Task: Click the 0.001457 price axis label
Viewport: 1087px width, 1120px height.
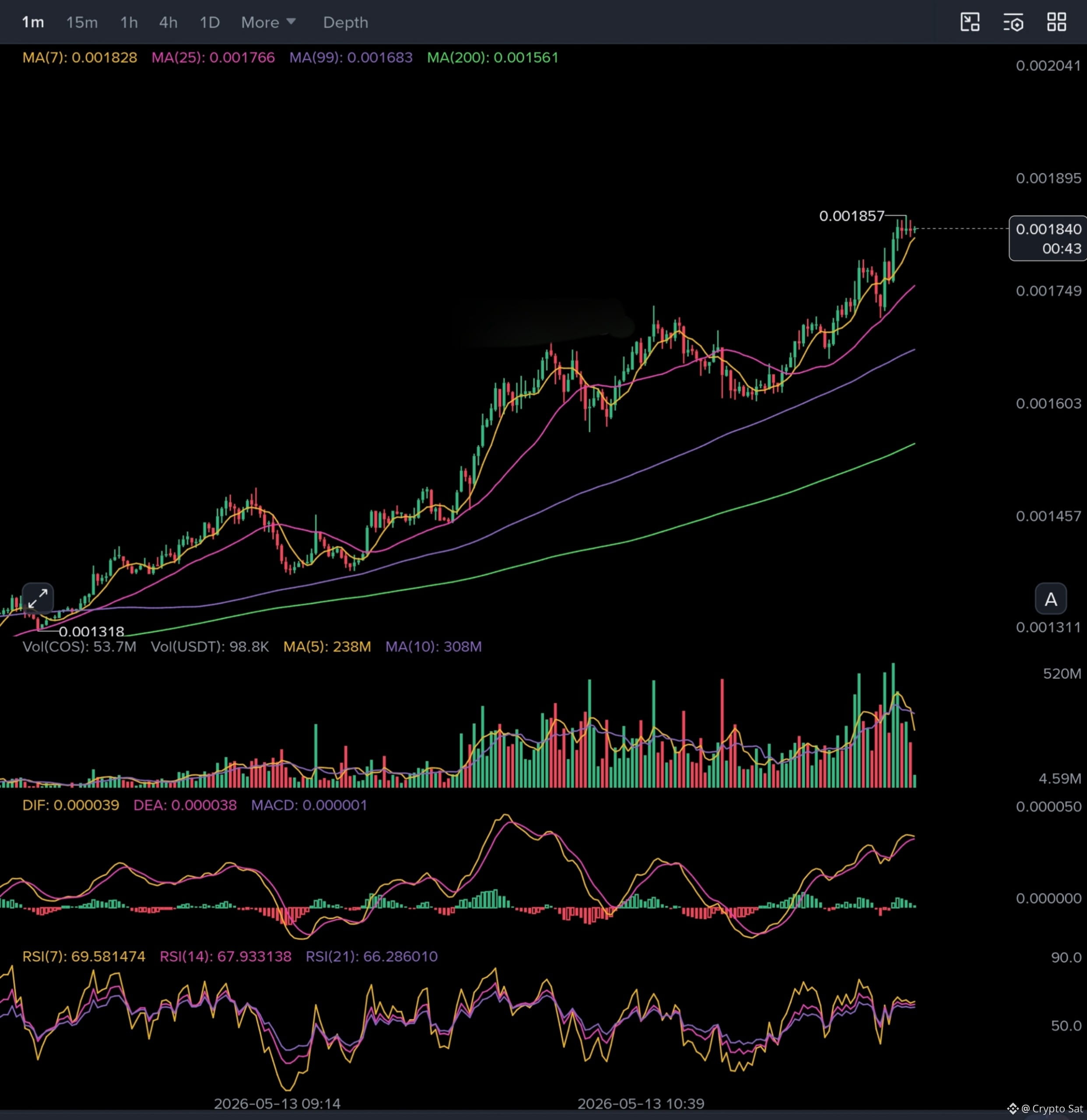Action: [x=1048, y=516]
